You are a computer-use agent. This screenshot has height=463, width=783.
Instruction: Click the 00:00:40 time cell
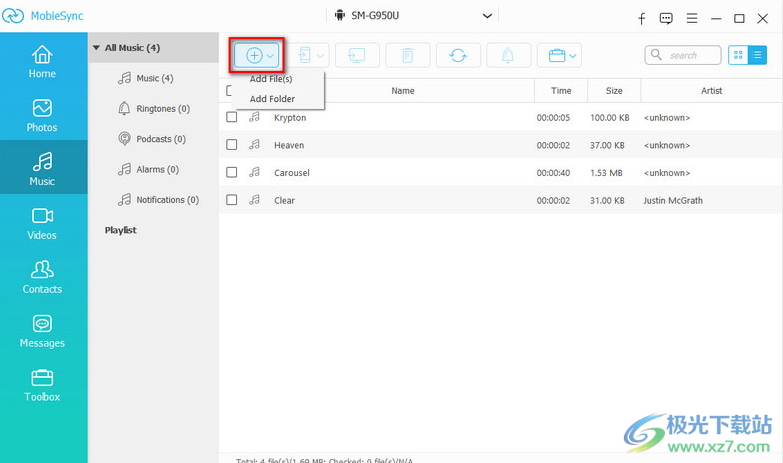pyautogui.click(x=553, y=173)
